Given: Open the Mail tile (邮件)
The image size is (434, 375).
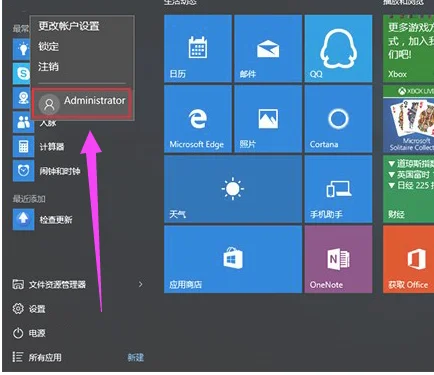Looking at the screenshot, I should click(268, 48).
